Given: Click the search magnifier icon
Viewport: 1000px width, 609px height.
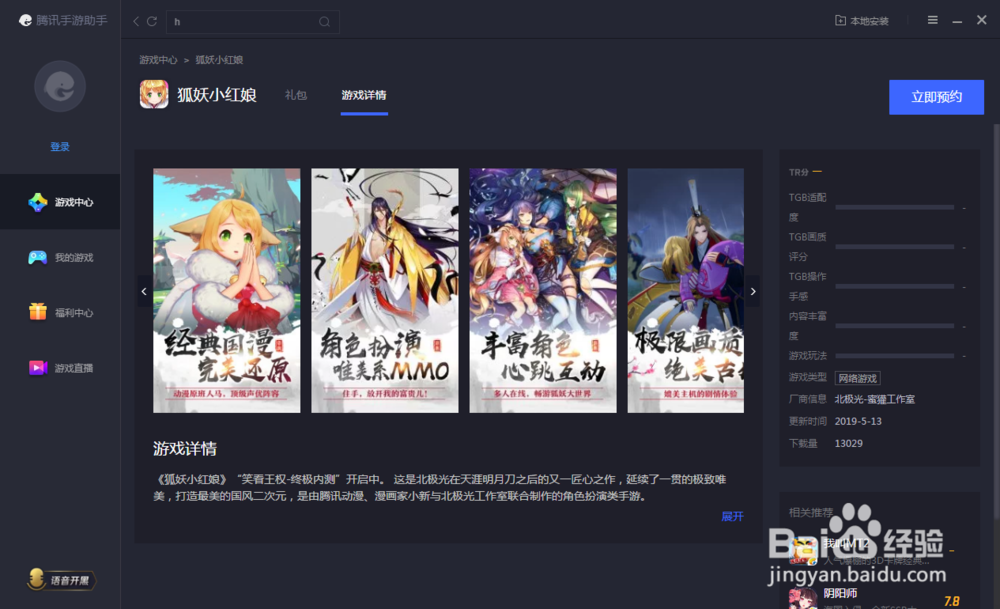Looking at the screenshot, I should 325,22.
